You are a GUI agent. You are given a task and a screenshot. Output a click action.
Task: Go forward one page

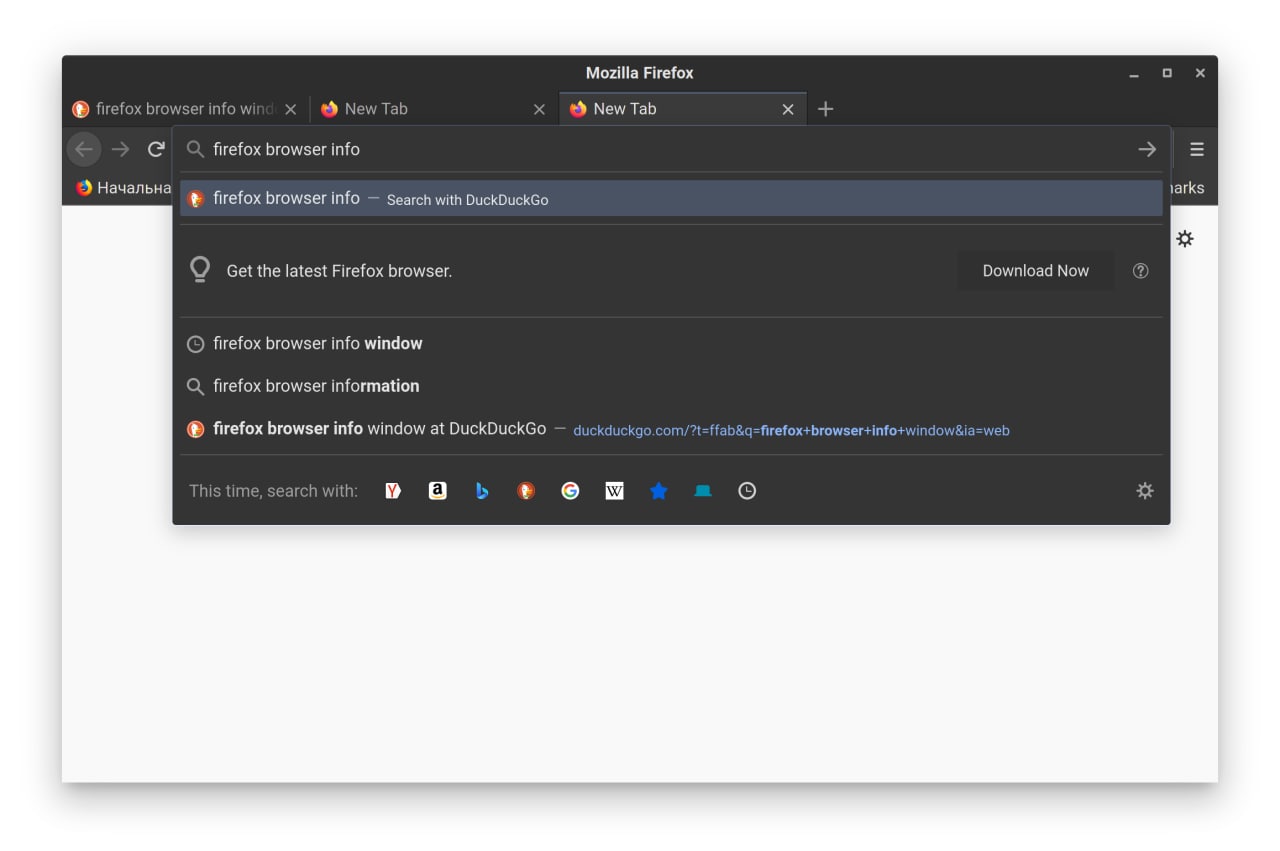pos(120,149)
